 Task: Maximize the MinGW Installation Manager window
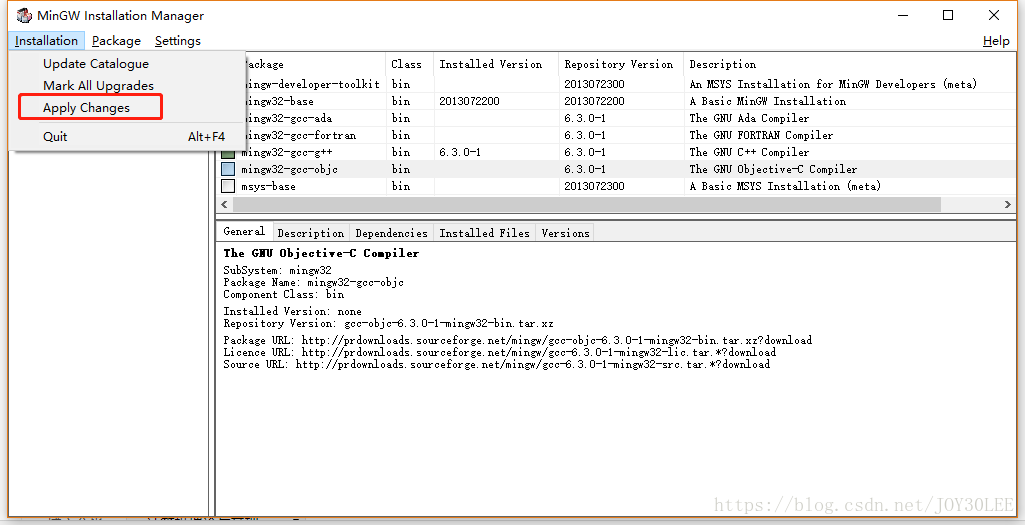[x=948, y=15]
